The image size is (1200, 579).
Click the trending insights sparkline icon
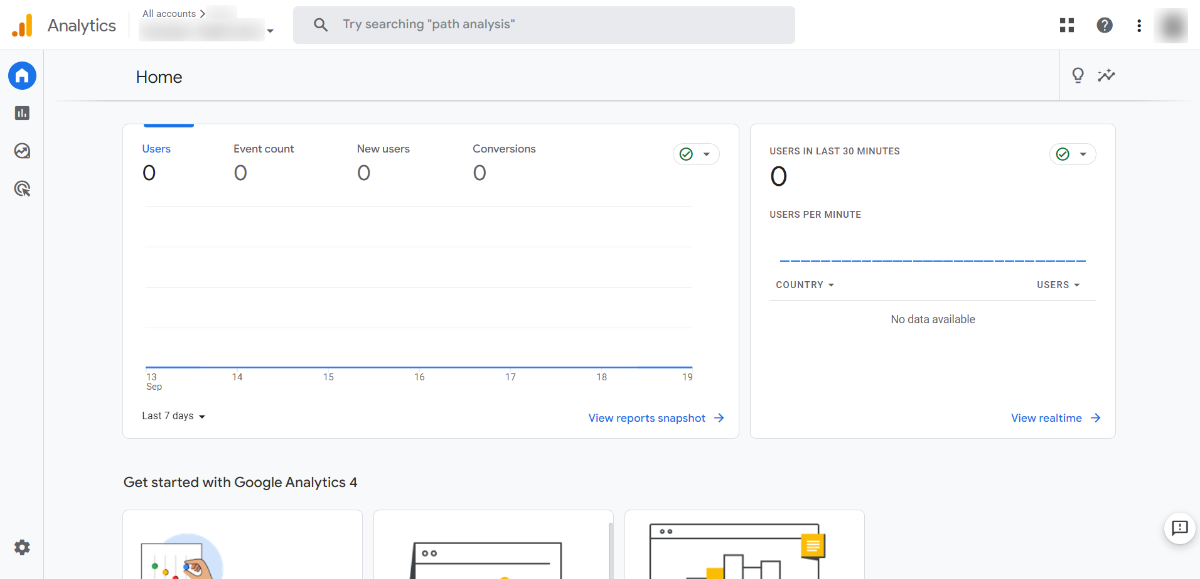(1106, 76)
